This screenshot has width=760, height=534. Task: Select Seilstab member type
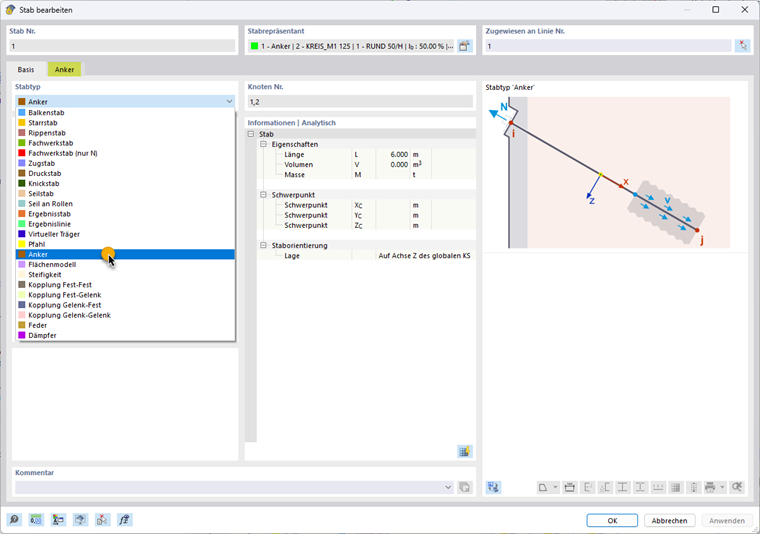click(126, 193)
